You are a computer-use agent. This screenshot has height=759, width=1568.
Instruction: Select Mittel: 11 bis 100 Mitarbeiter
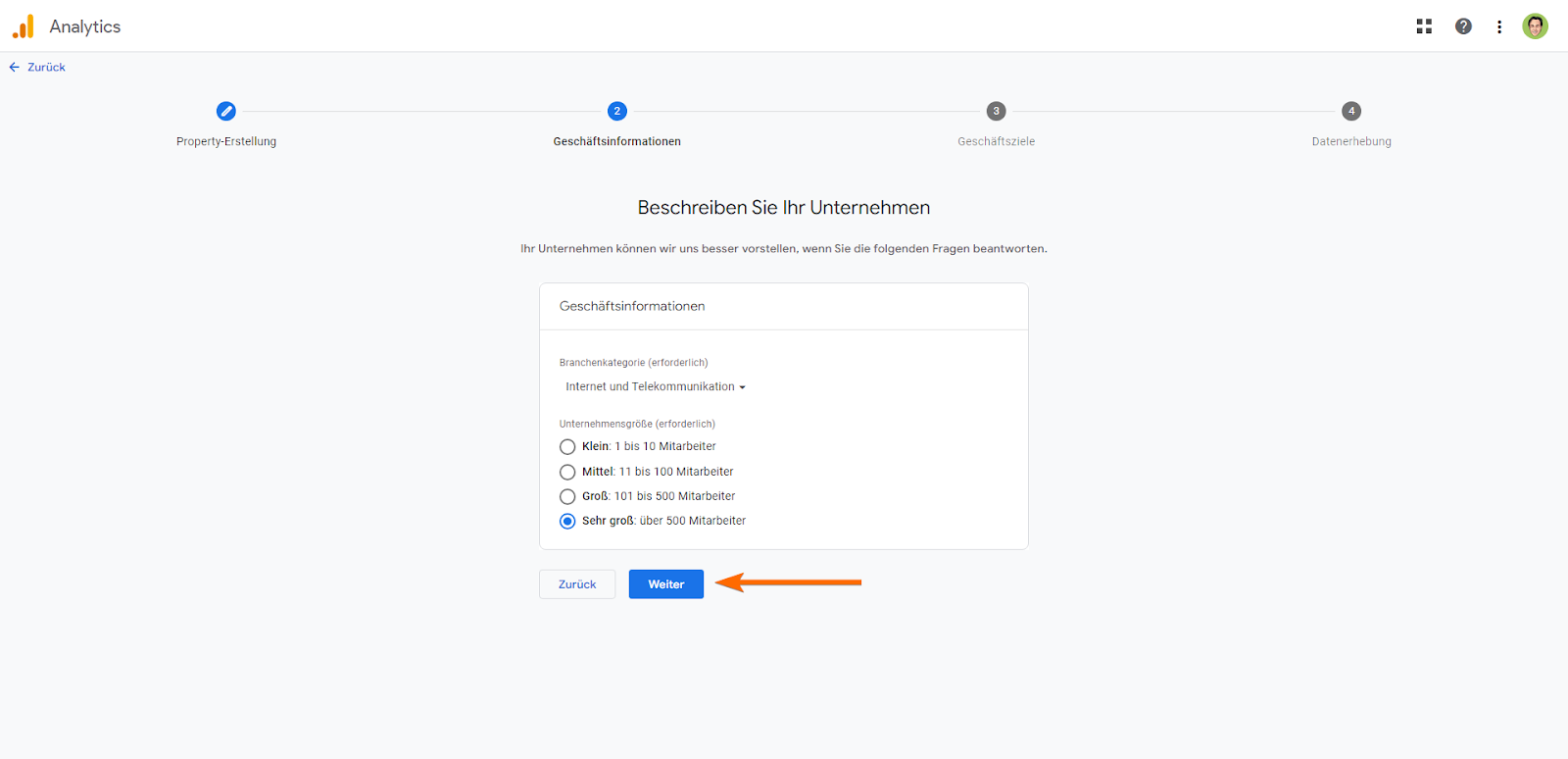coord(567,472)
